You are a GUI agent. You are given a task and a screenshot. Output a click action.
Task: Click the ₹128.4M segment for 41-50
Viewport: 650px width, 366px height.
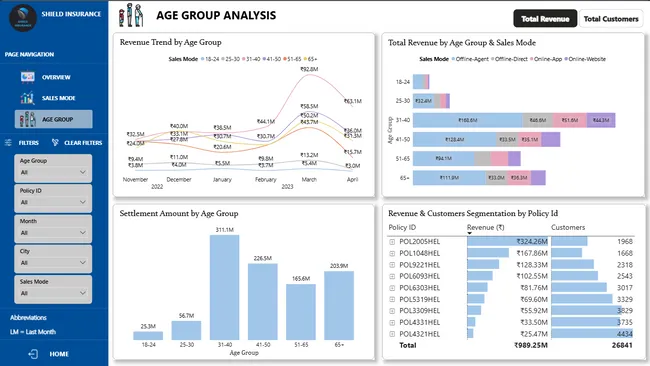tap(455, 140)
